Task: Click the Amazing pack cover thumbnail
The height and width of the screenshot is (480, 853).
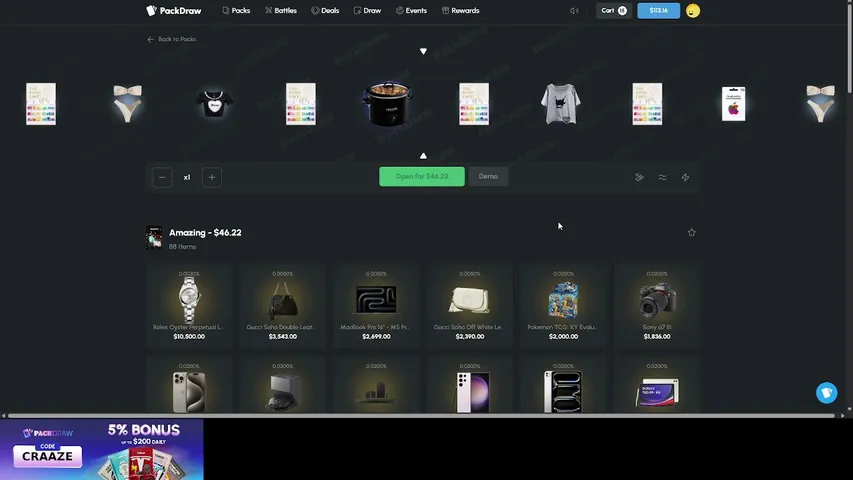Action: [x=154, y=238]
